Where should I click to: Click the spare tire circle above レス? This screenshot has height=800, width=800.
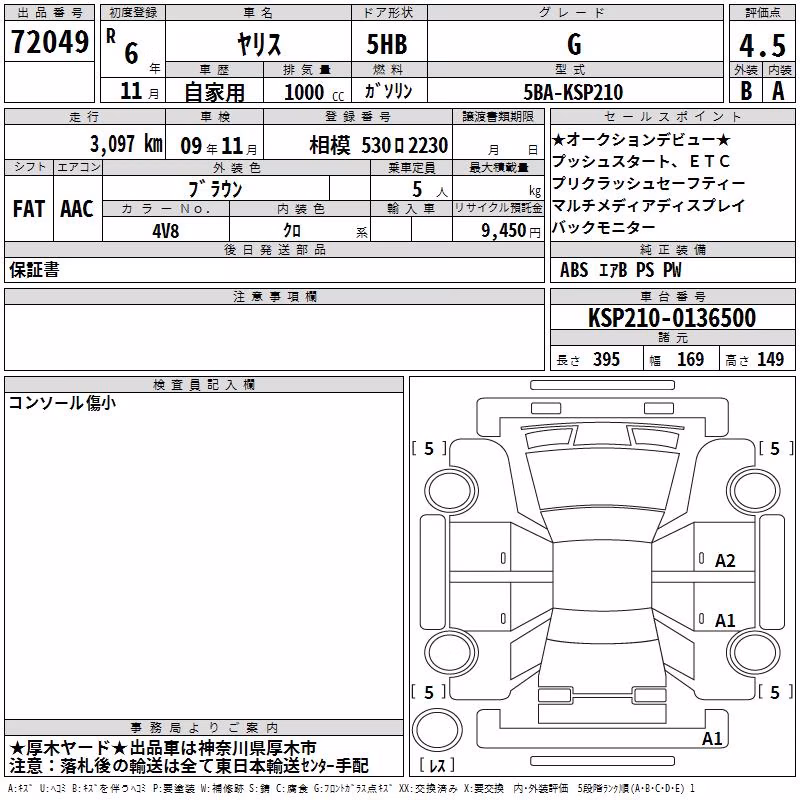click(x=437, y=729)
